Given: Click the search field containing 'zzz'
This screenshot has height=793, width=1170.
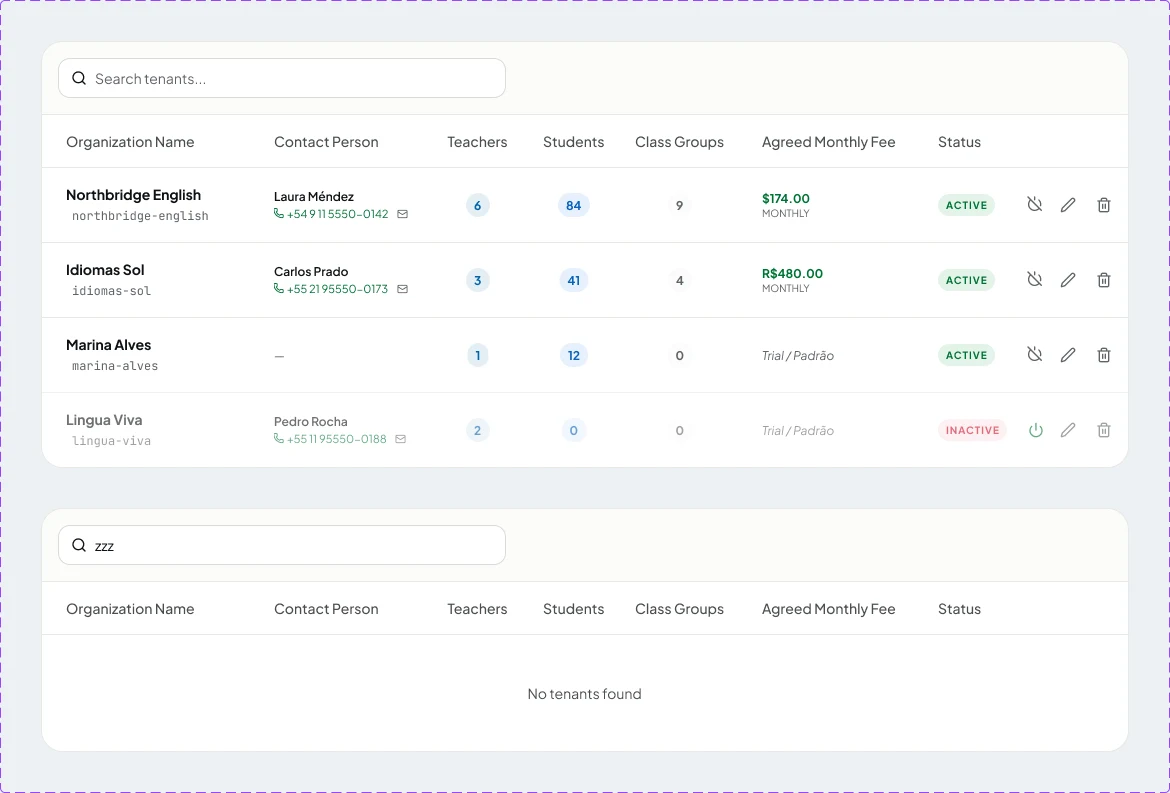Looking at the screenshot, I should pos(282,545).
